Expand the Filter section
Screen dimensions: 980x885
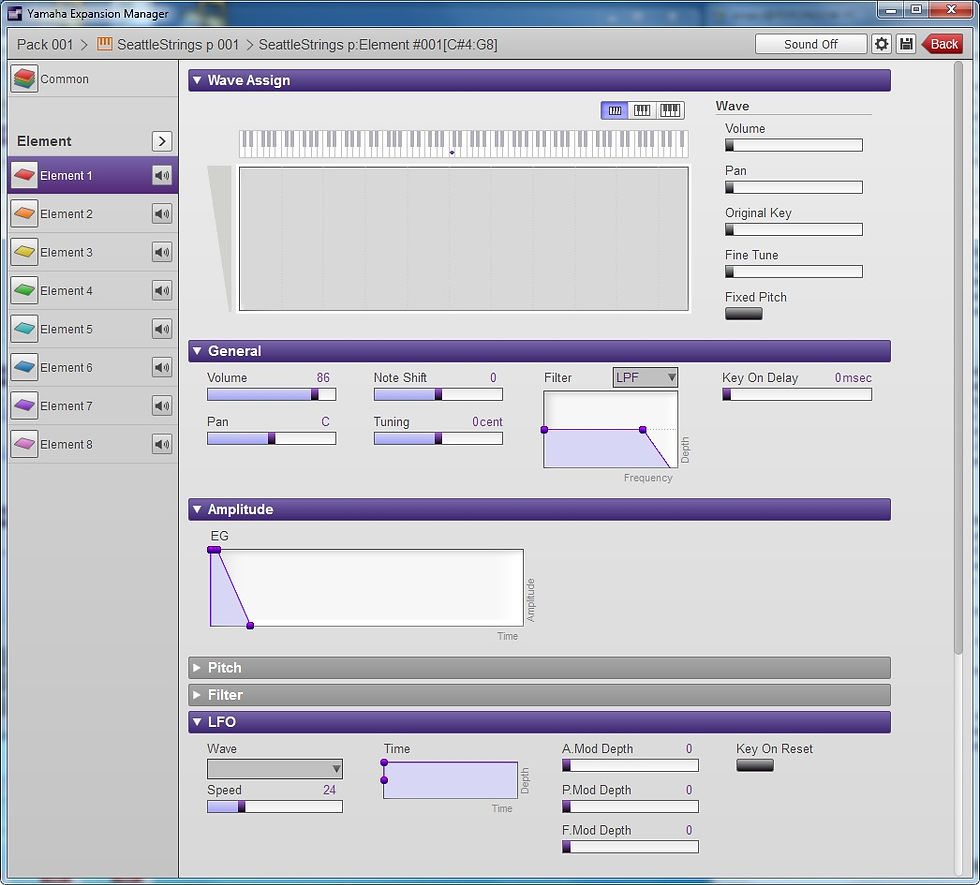197,695
